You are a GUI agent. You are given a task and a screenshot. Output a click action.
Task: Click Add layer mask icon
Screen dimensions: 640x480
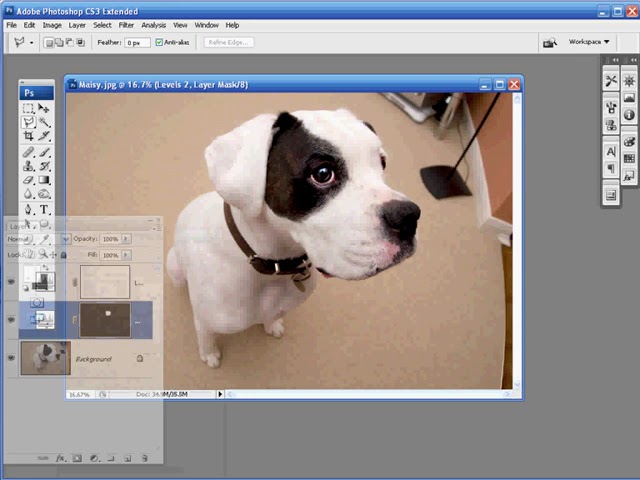click(x=77, y=458)
